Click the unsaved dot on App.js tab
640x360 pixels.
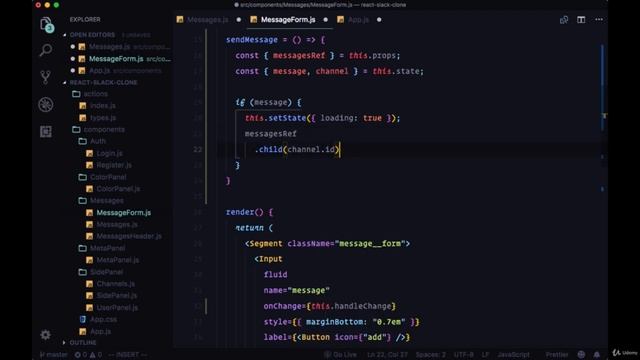(x=379, y=20)
